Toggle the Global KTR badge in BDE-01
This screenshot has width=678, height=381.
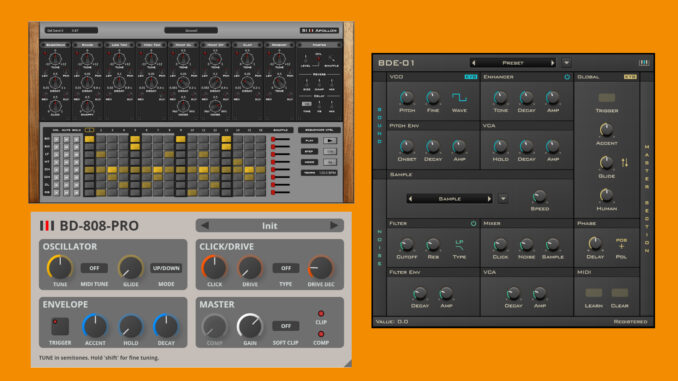pos(630,77)
